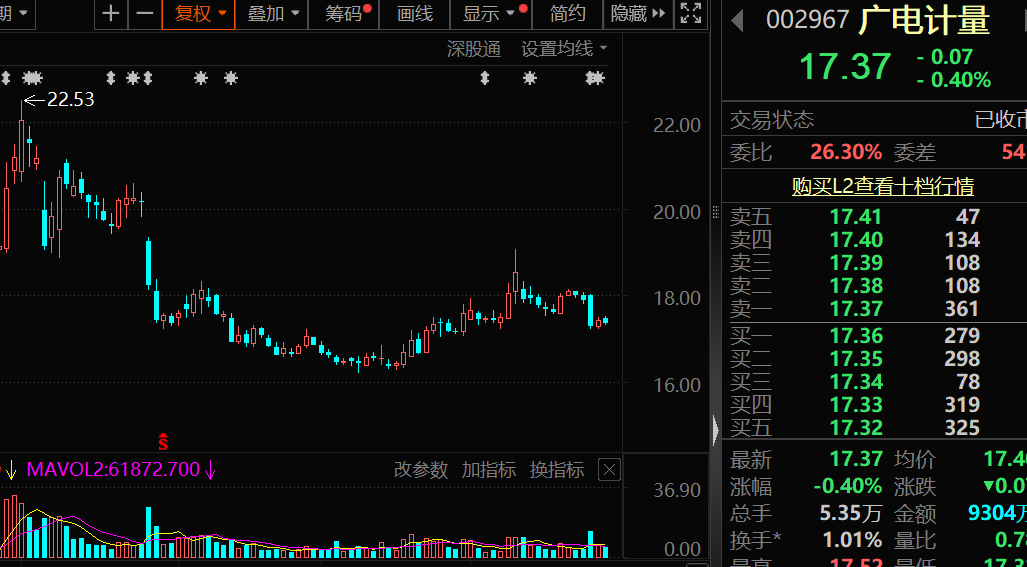
Task: Click 加指标 to add indicator
Action: click(489, 469)
